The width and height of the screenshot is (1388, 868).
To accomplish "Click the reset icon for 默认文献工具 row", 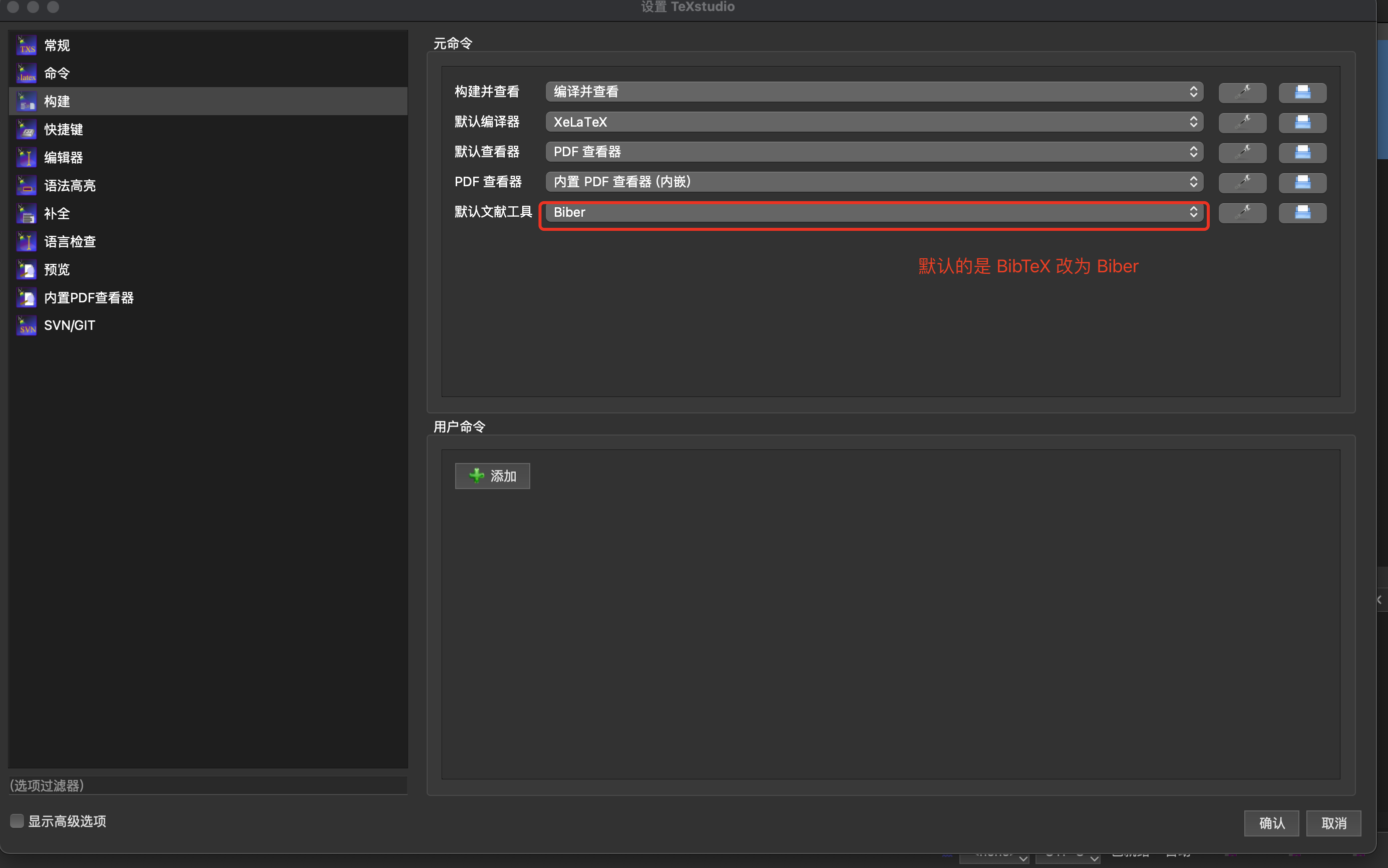I will click(1302, 212).
